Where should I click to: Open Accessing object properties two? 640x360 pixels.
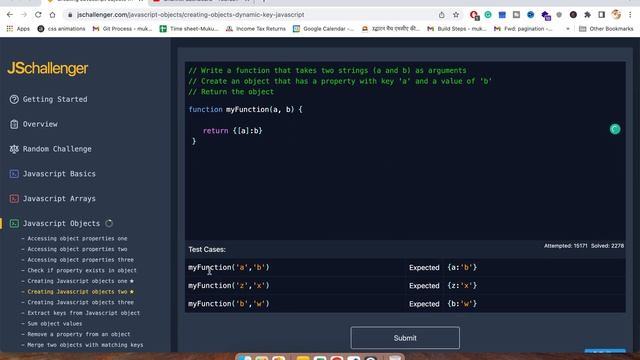[x=77, y=249]
